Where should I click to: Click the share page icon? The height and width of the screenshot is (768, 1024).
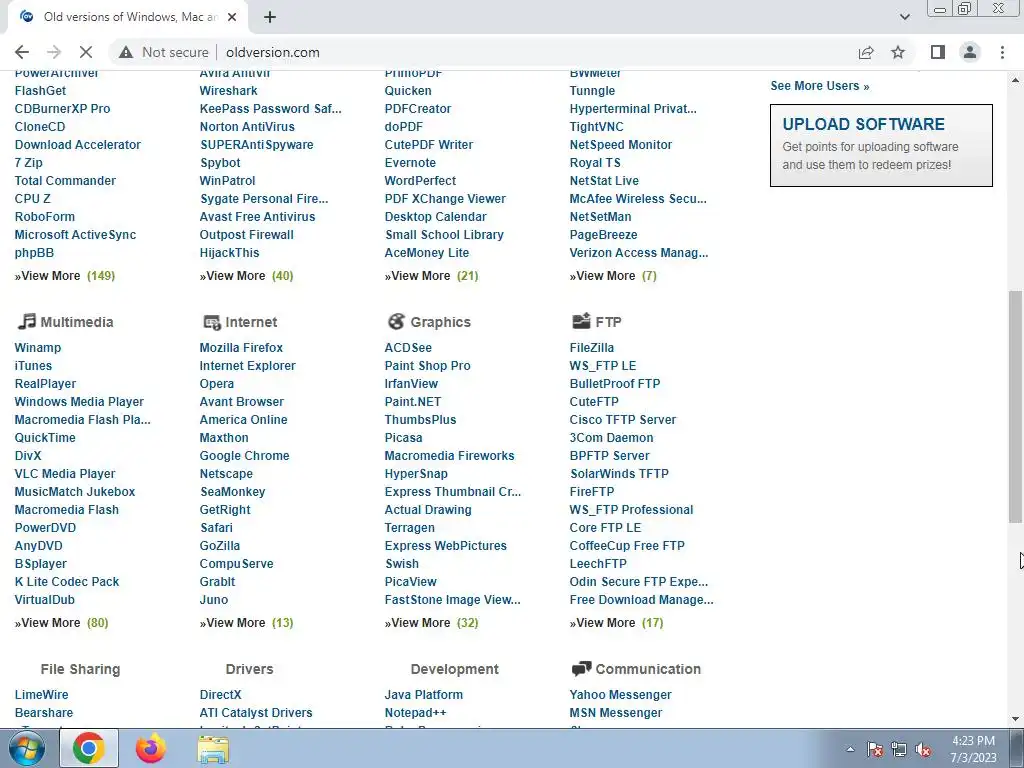click(x=866, y=52)
